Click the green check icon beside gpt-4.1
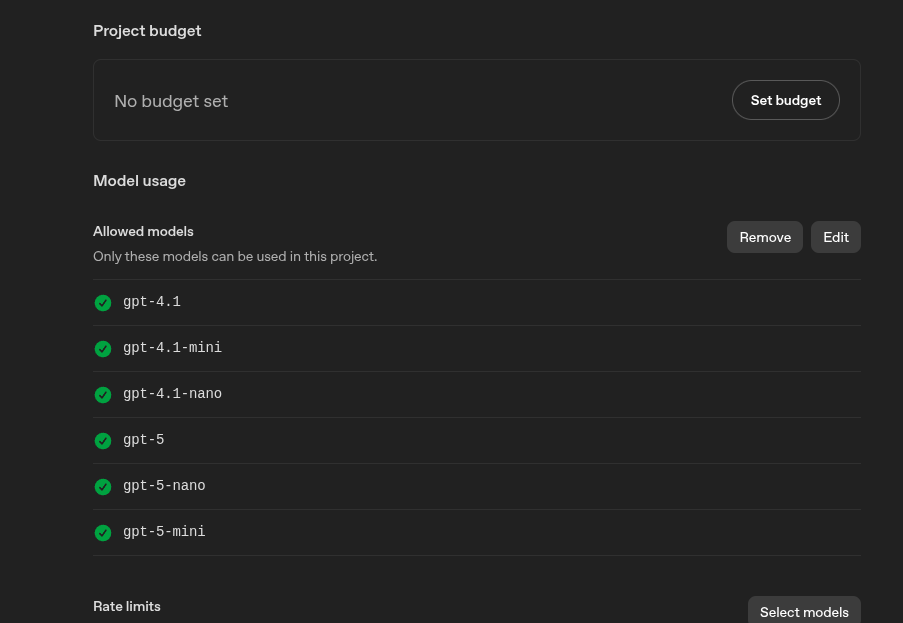This screenshot has height=623, width=903. tap(103, 302)
